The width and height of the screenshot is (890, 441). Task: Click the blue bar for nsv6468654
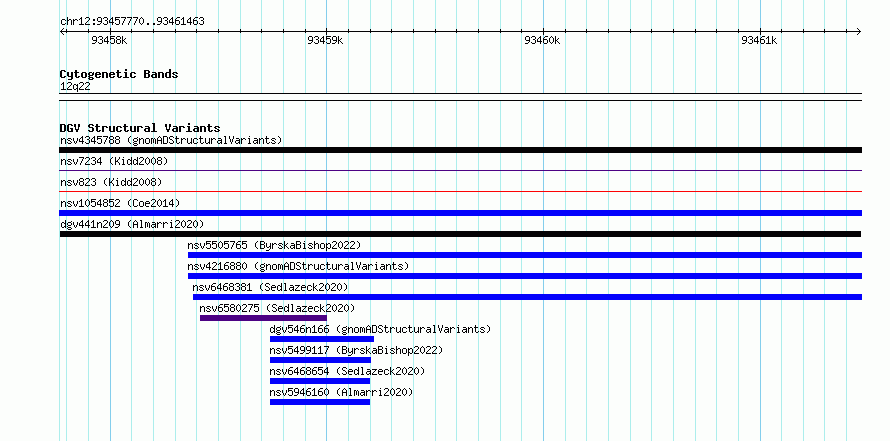(320, 381)
